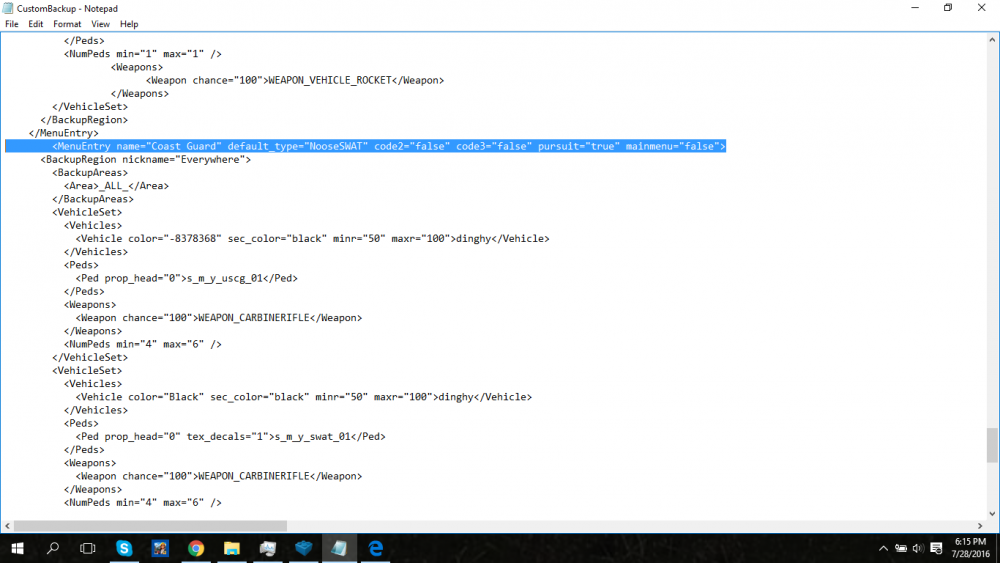The image size is (1000, 563).
Task: Open Google Chrome from the taskbar
Action: [196, 548]
